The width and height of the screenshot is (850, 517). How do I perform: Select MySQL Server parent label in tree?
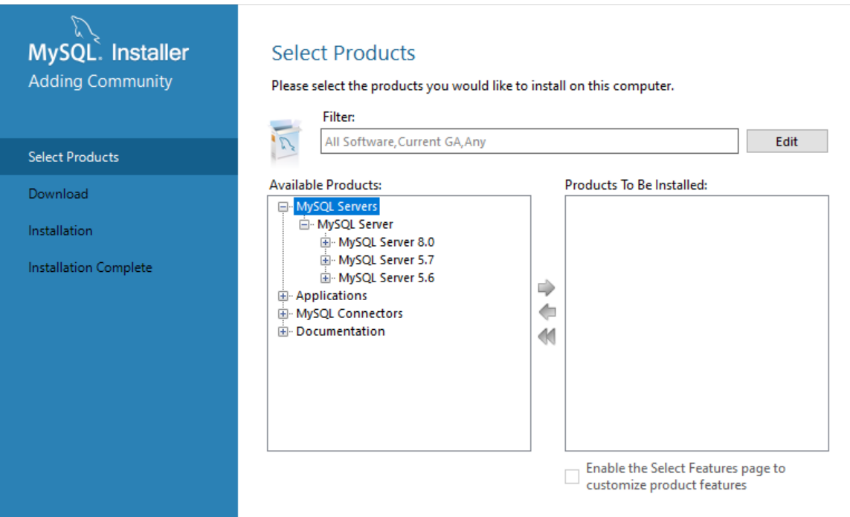pos(355,224)
